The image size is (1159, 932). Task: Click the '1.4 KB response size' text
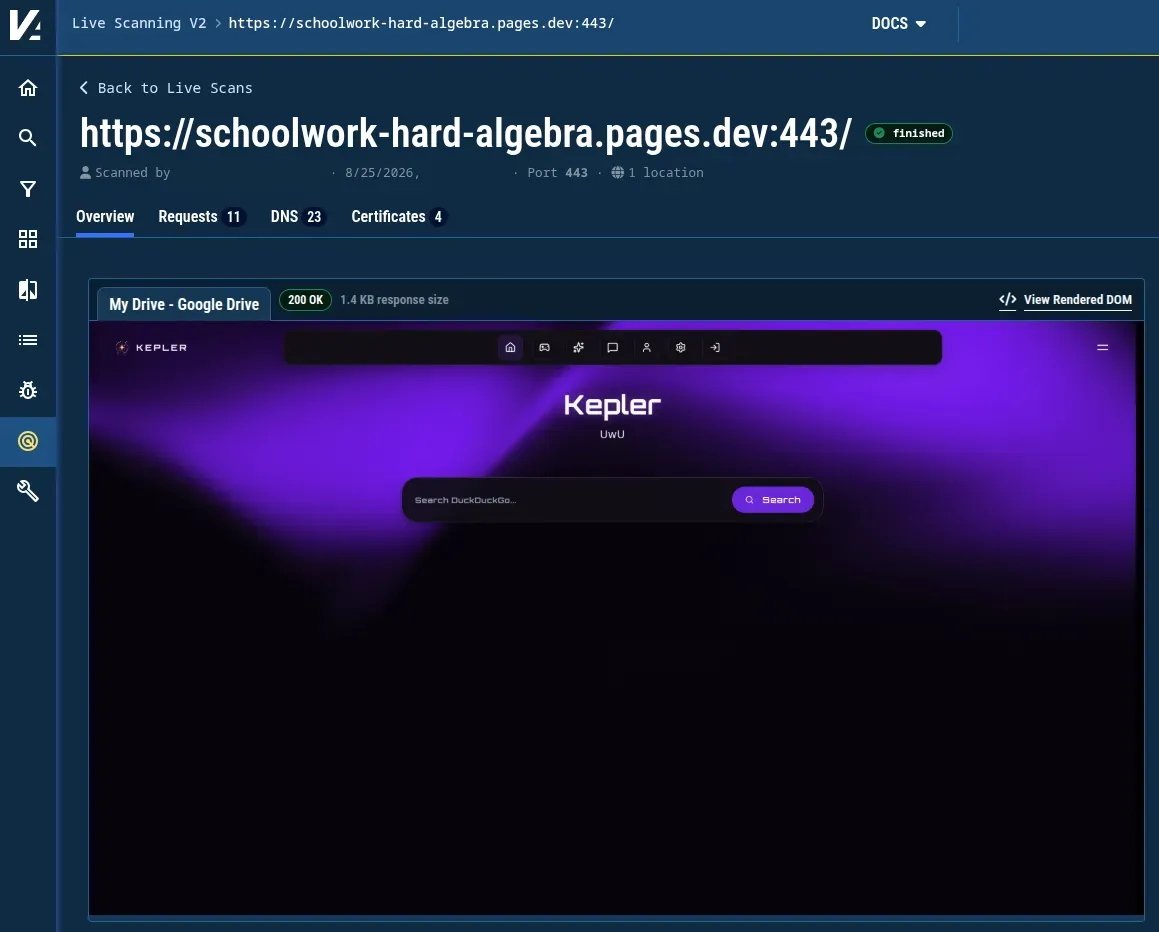coord(394,299)
